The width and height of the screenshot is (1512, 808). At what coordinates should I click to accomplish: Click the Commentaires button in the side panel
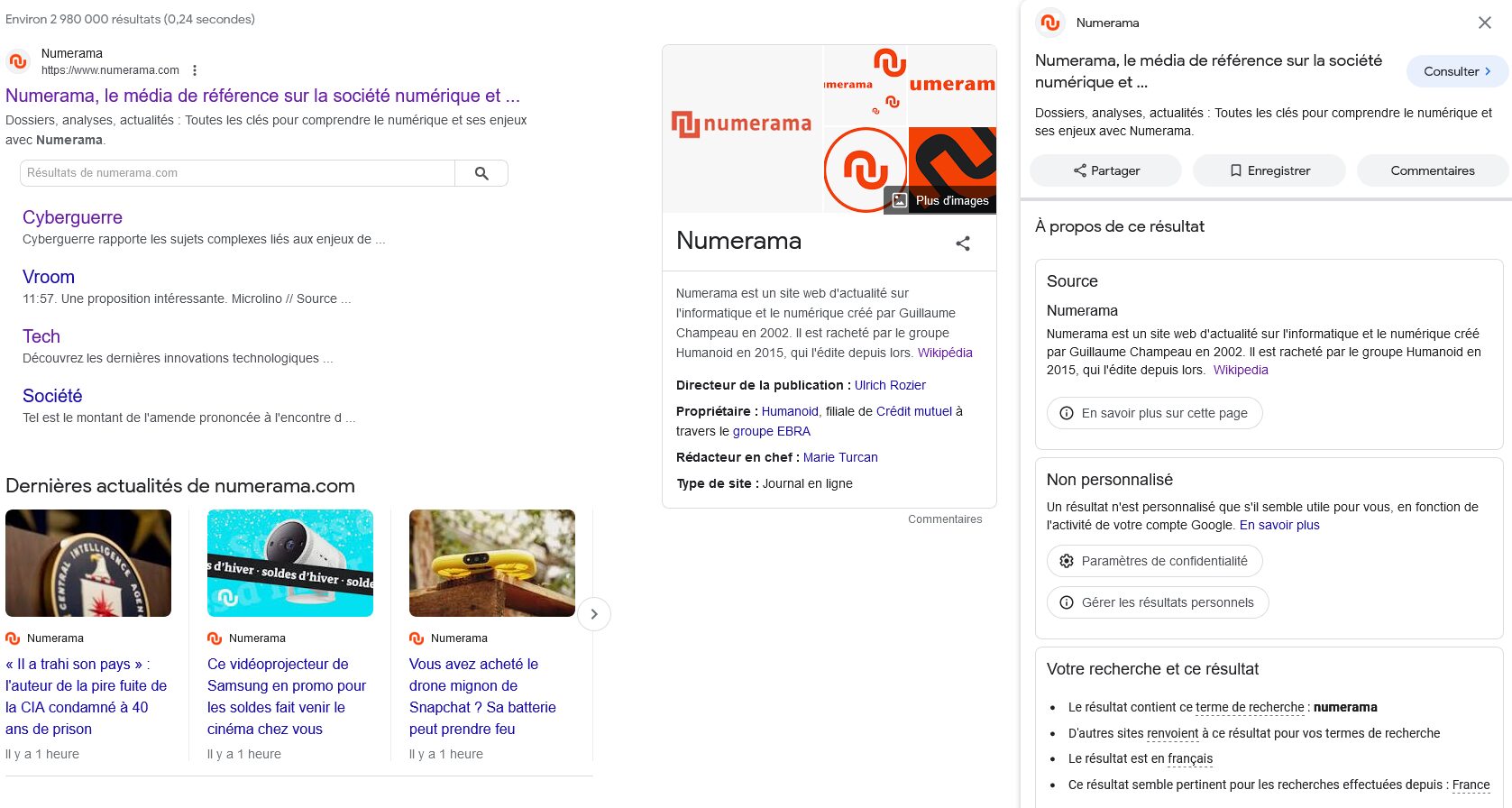click(x=1433, y=170)
